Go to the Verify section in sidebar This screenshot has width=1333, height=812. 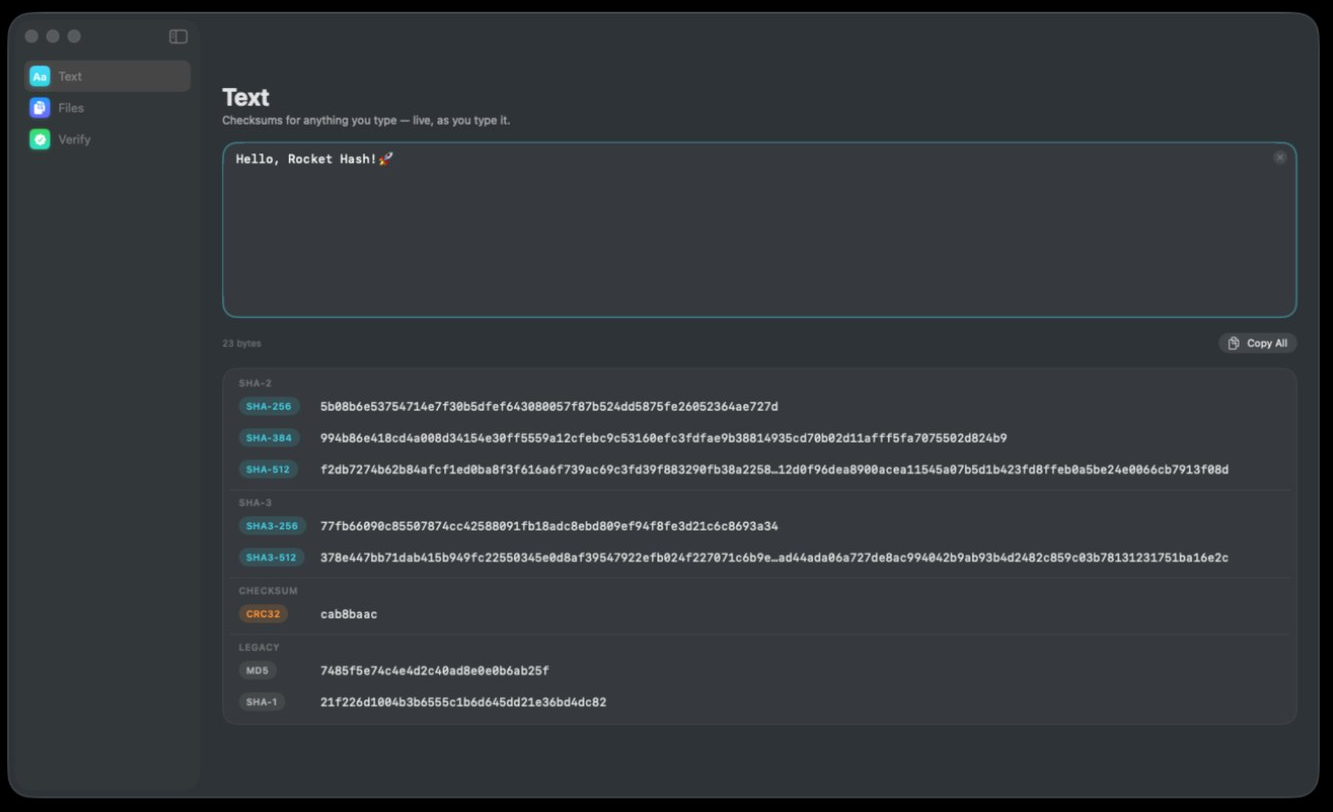(x=107, y=140)
